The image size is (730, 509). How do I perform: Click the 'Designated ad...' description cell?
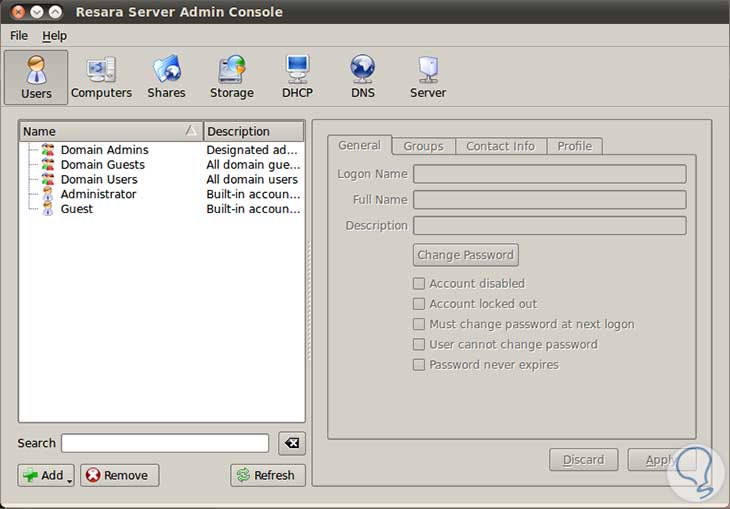click(x=252, y=150)
